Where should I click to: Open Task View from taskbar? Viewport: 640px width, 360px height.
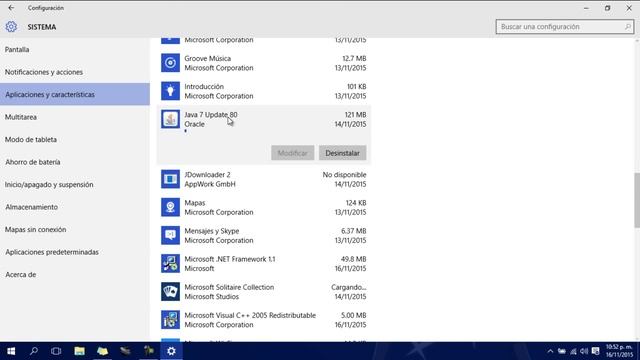coord(56,351)
